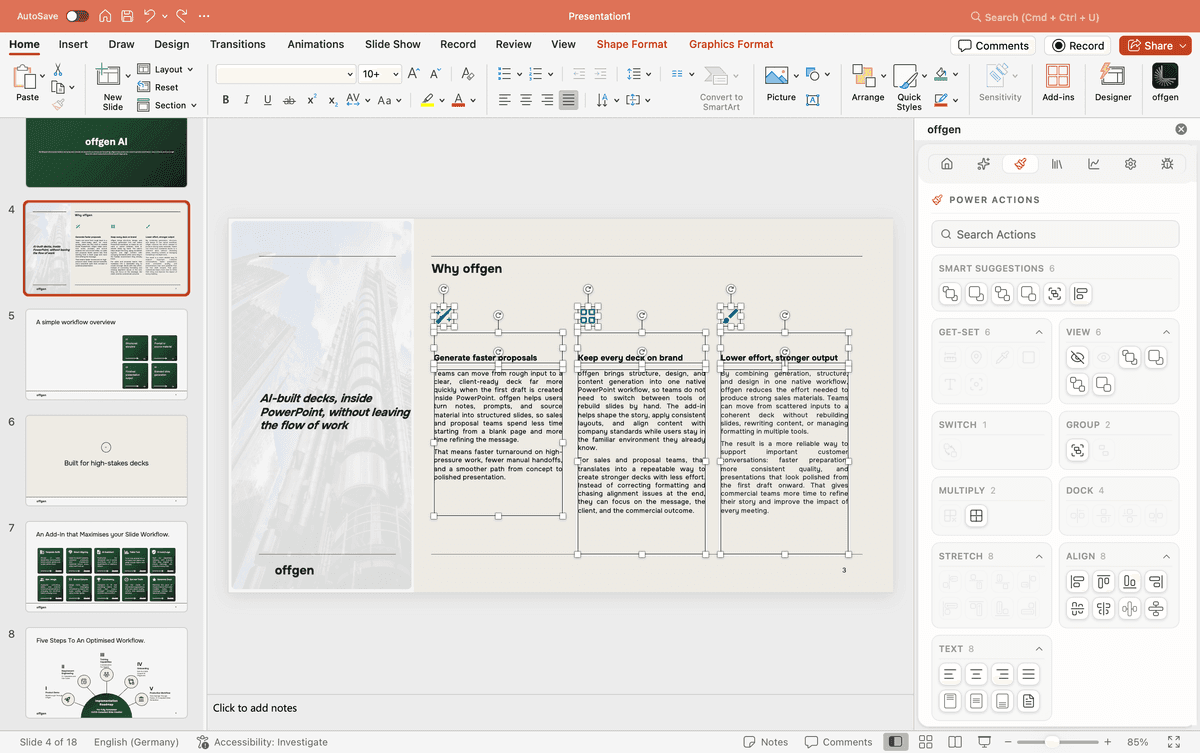Open the offgen bug report tab
1200x753 pixels.
1167,164
